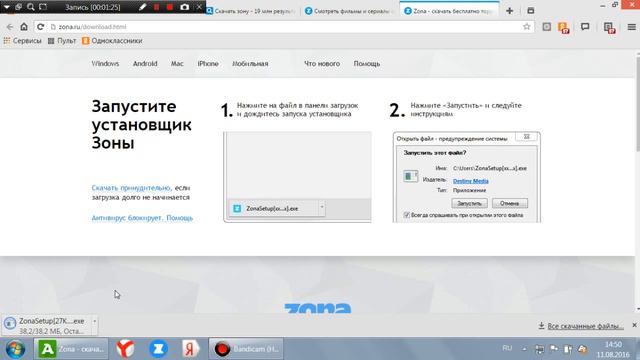
Task: Switch to the 'Скачать зону' search tab
Action: (x=252, y=11)
